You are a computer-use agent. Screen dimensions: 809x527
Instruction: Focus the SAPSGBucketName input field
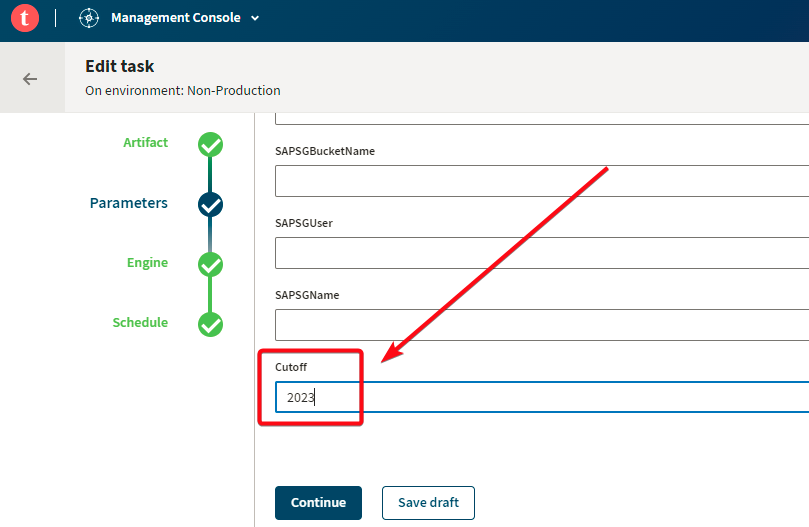[x=542, y=181]
